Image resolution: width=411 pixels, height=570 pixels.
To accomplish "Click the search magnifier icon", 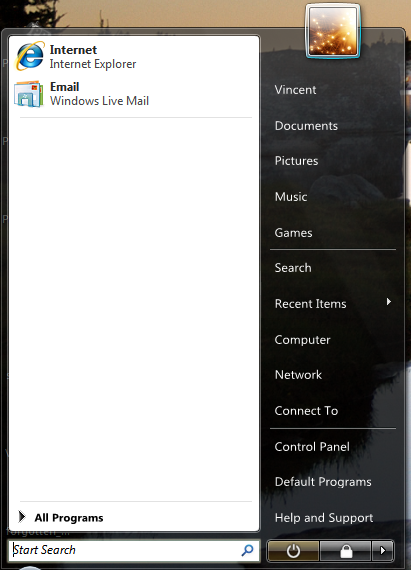I will click(x=247, y=550).
